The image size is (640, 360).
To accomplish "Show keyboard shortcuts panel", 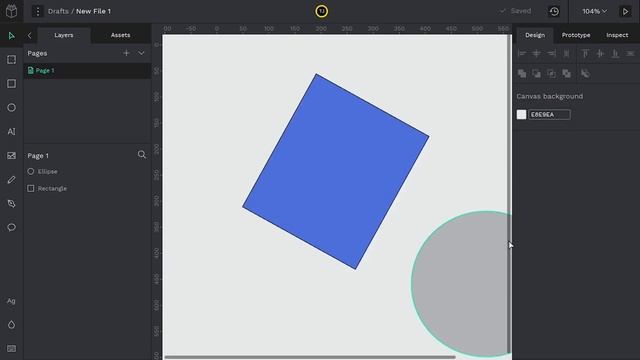I will coord(11,349).
